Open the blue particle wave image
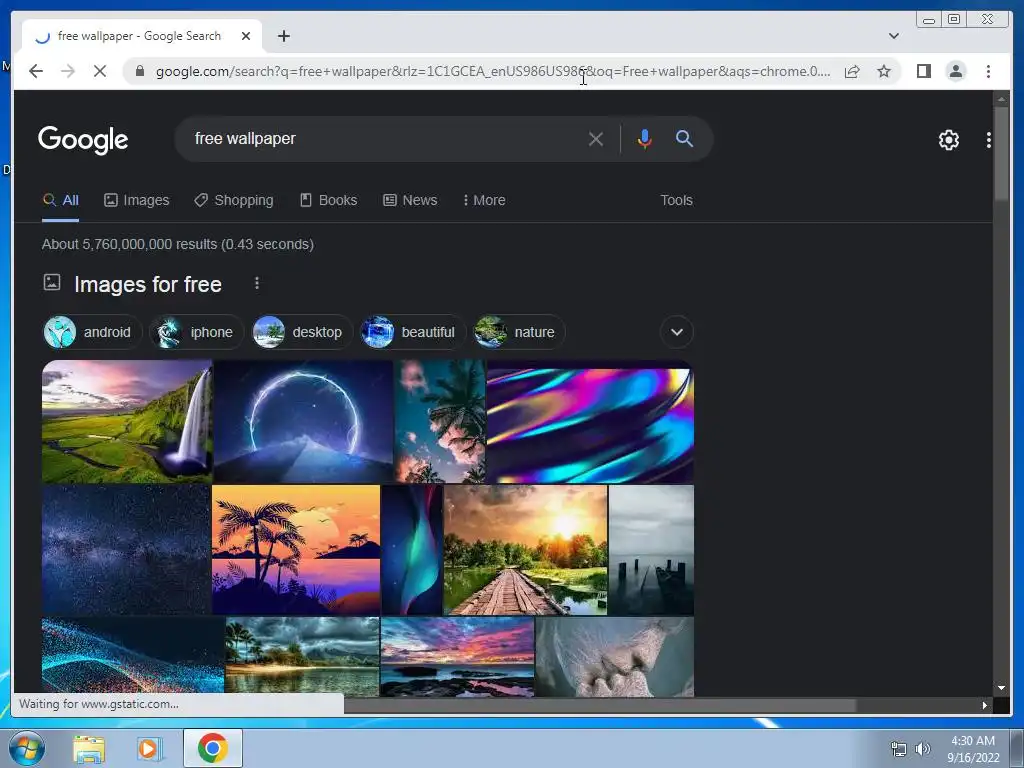 (133, 656)
